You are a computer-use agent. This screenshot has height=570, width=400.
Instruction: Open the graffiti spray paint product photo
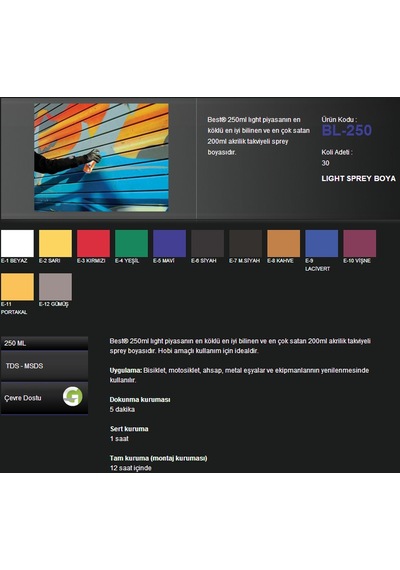tap(101, 157)
